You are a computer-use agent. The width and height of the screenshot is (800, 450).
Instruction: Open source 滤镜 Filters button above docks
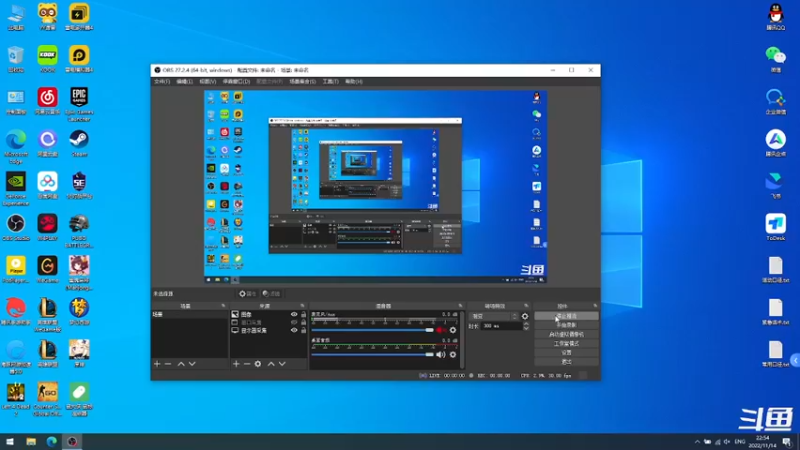[271, 294]
